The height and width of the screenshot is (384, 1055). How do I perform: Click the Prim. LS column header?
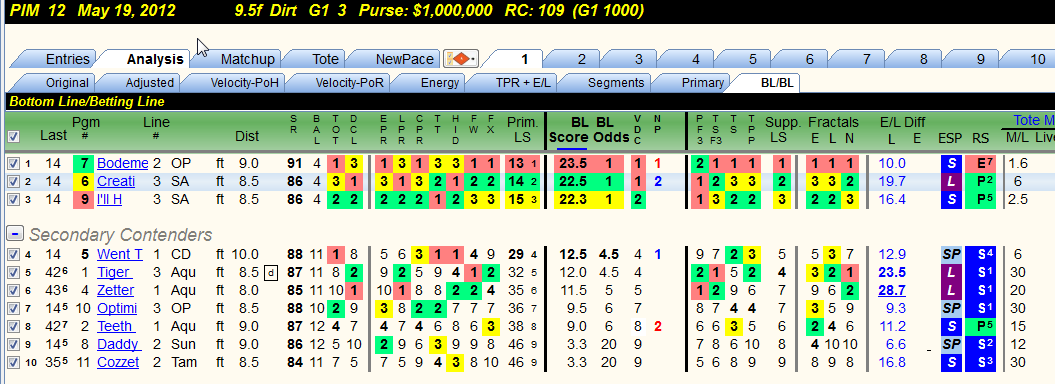[522, 130]
